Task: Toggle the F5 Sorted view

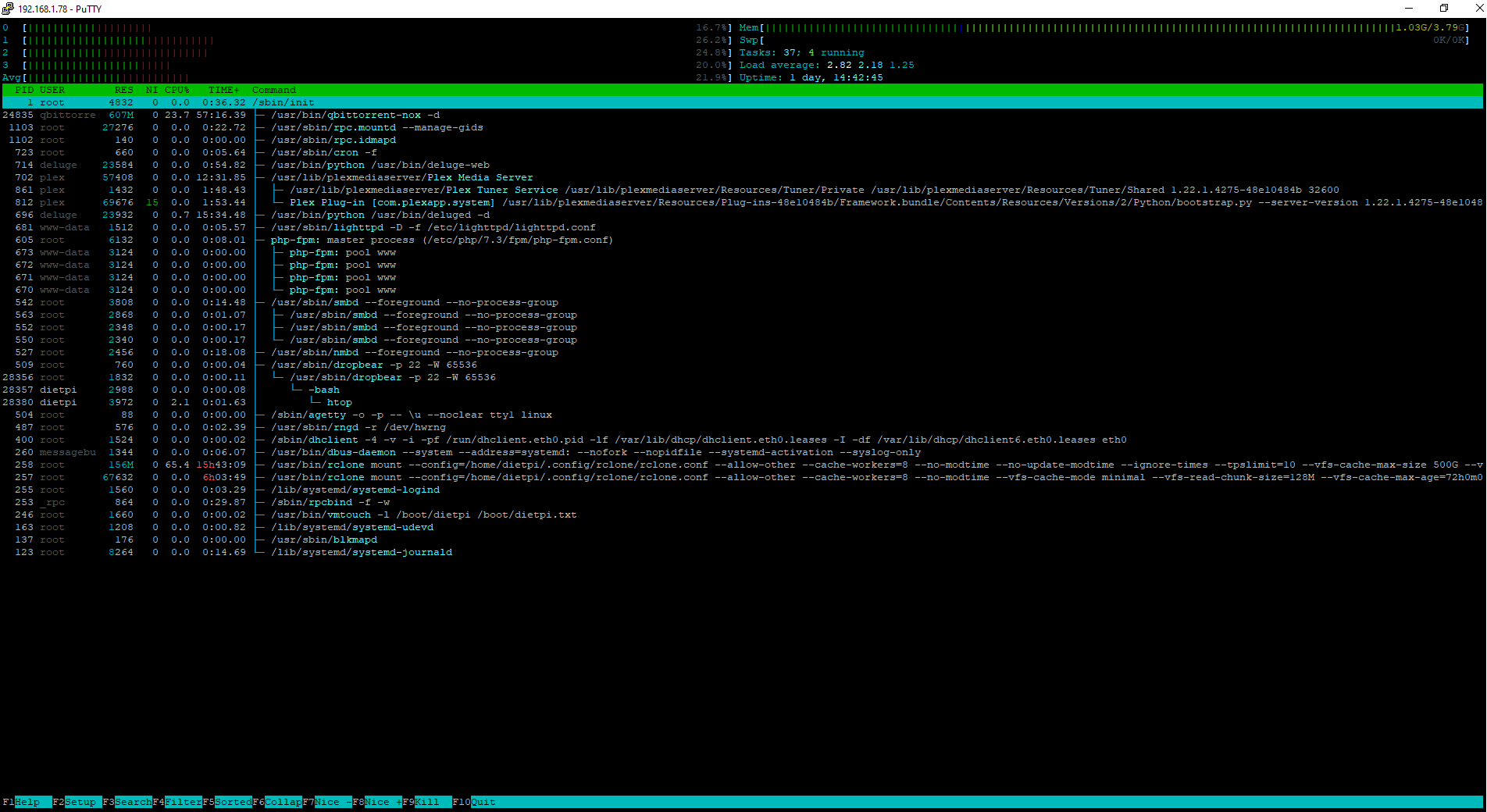Action: pos(227,802)
